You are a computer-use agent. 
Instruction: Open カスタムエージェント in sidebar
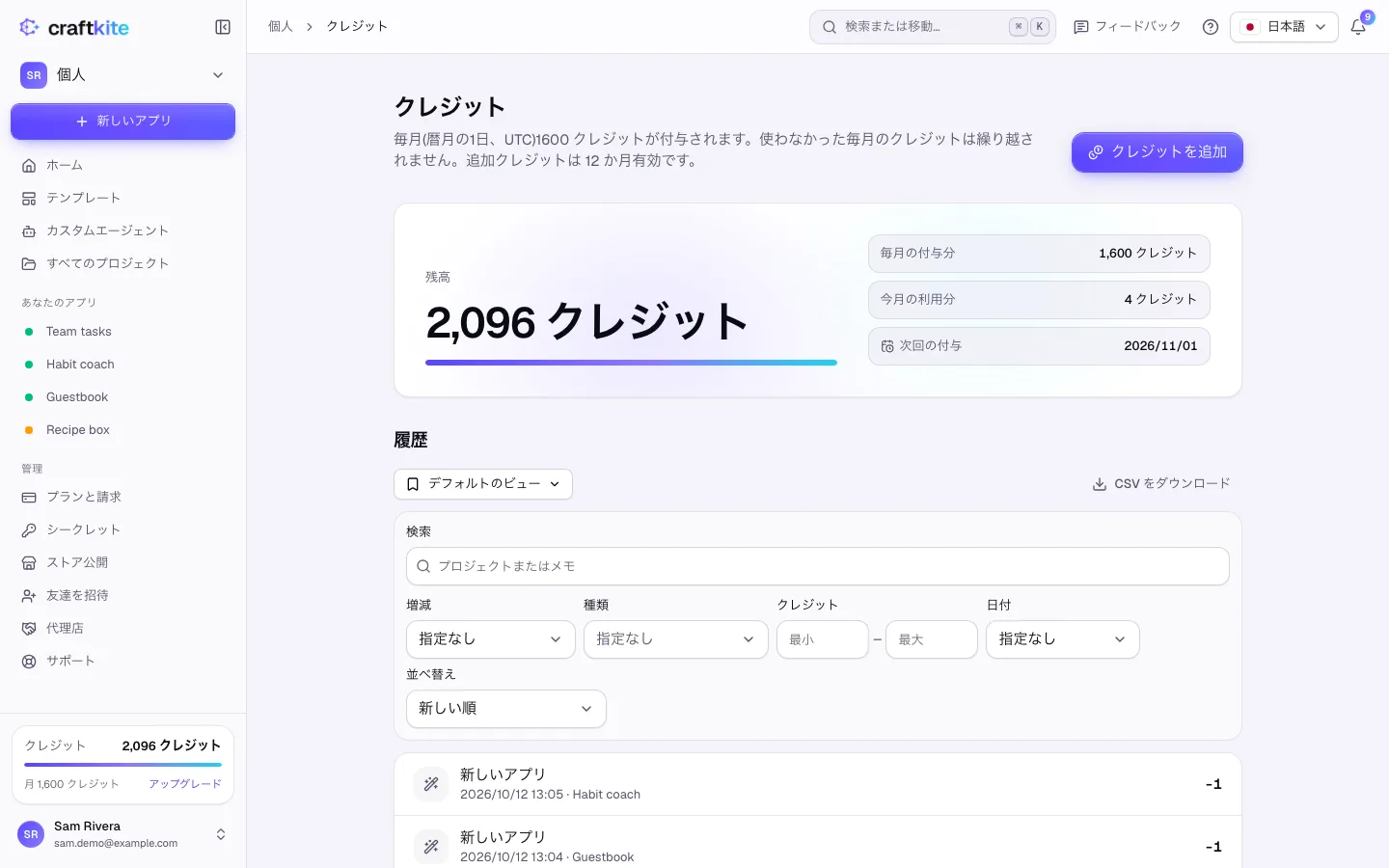pyautogui.click(x=123, y=231)
